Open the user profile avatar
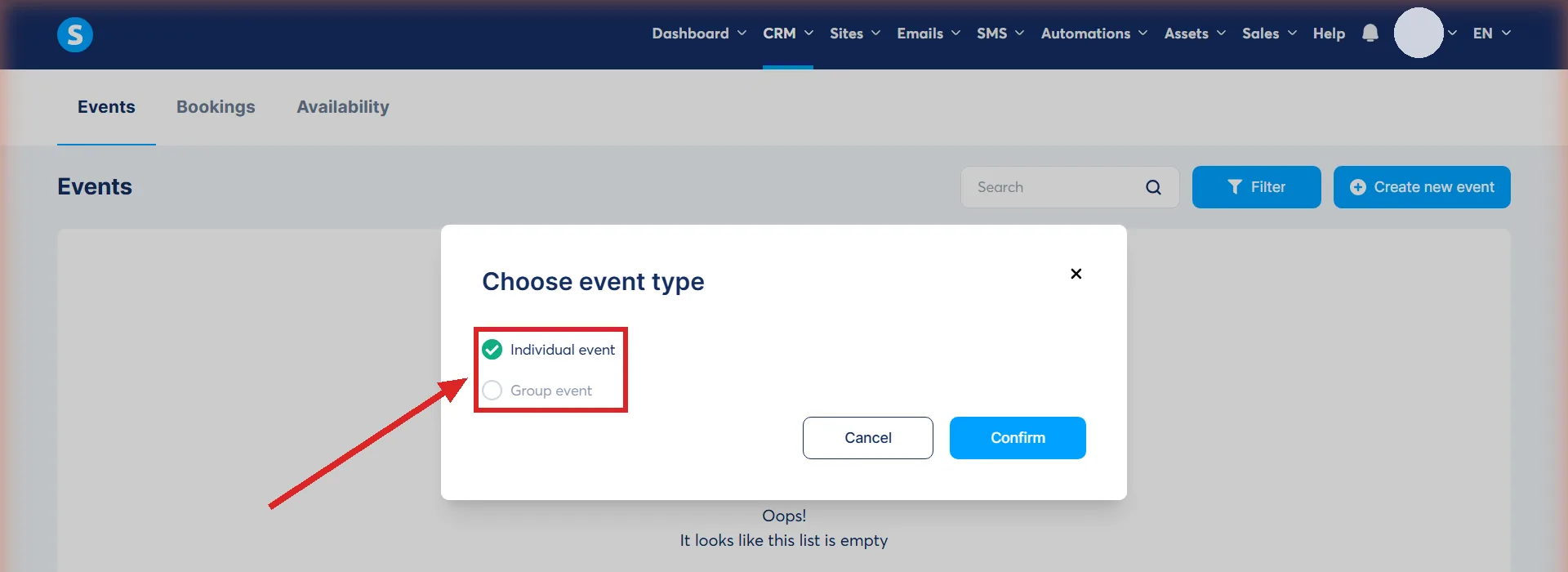 pos(1419,33)
